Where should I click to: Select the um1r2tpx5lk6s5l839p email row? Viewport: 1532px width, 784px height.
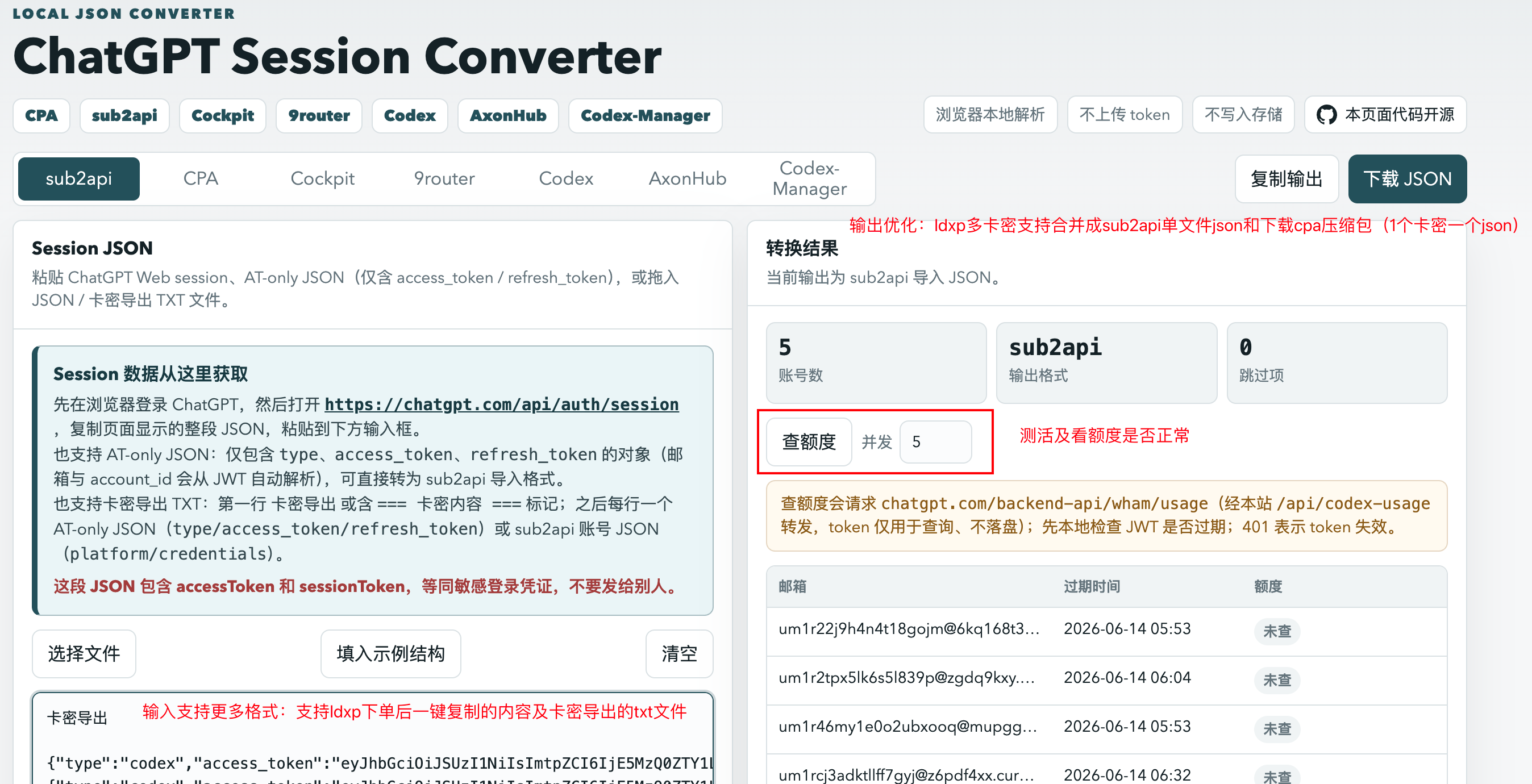(x=1106, y=679)
